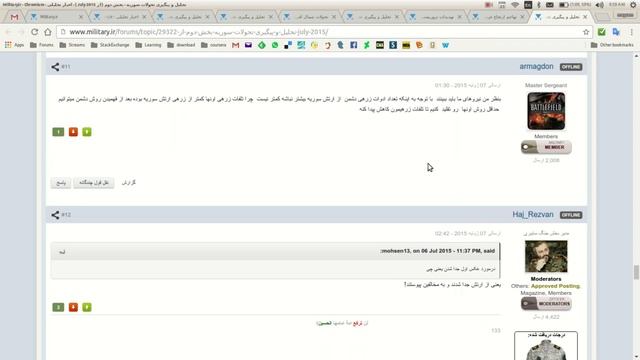
Task: Go to the browser home page
Action: click(48, 32)
